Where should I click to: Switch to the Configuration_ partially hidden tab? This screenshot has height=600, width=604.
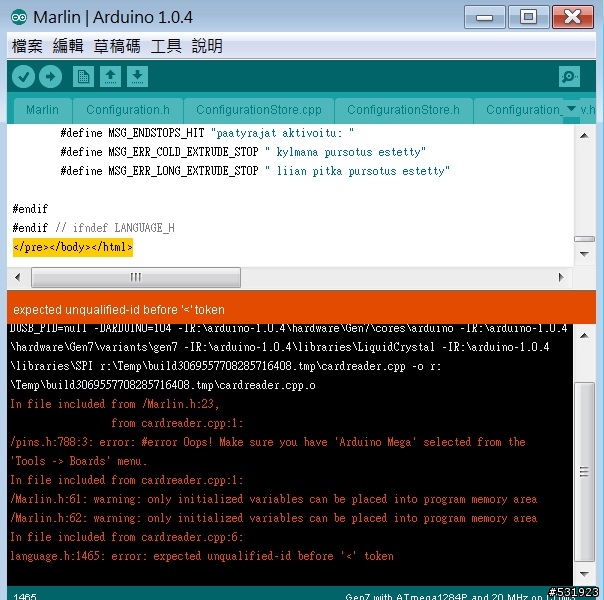point(518,110)
